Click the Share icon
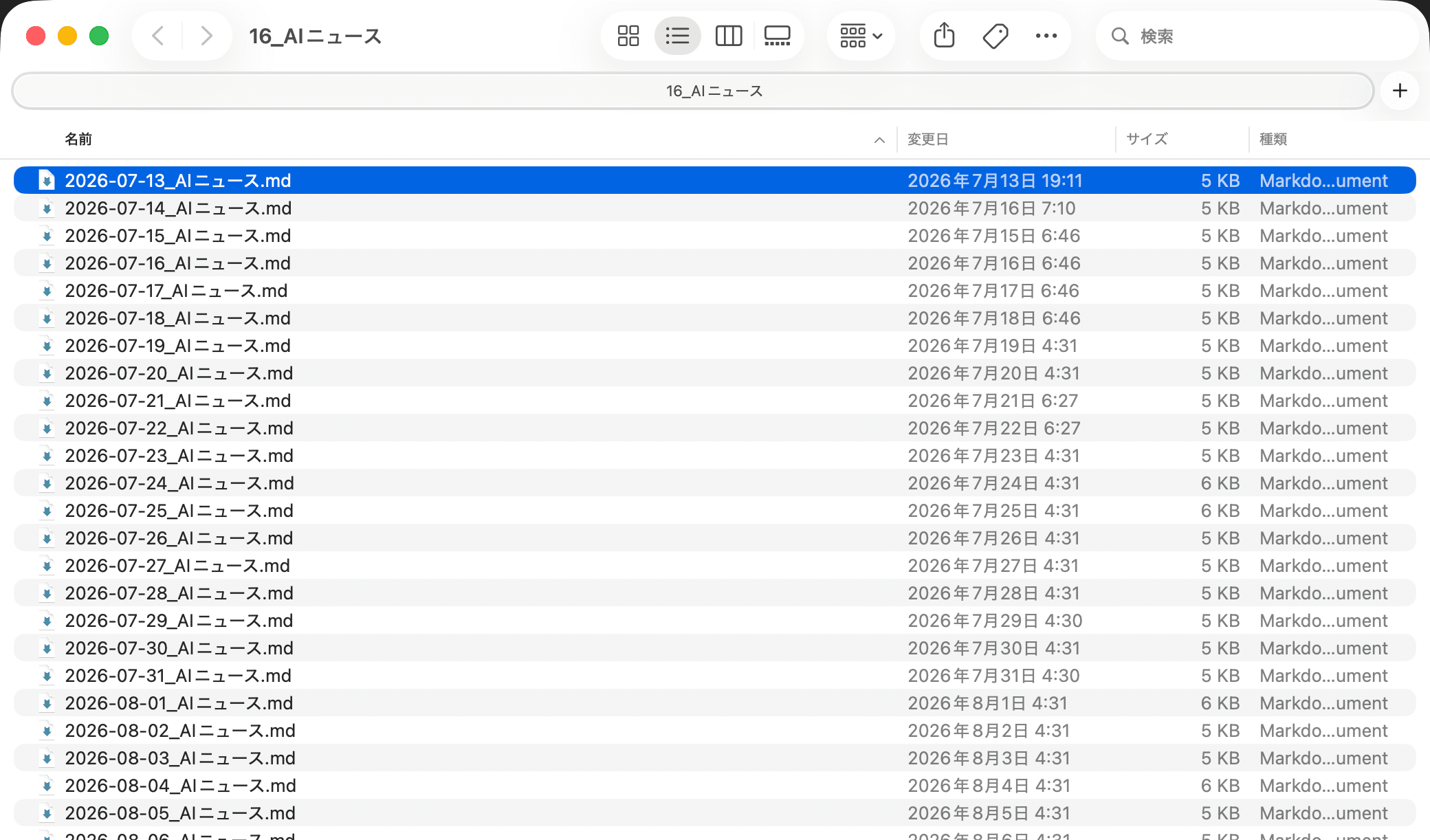 (945, 36)
